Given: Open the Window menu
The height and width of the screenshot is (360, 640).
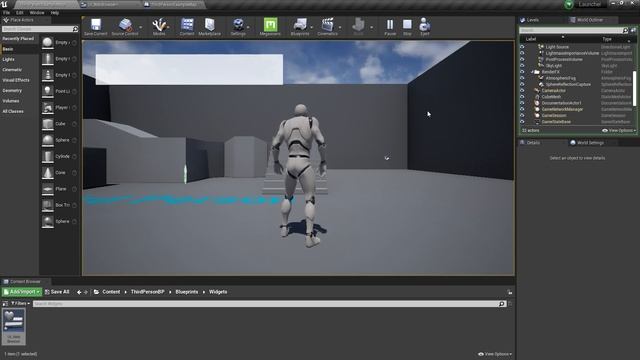Looking at the screenshot, I should pos(37,13).
